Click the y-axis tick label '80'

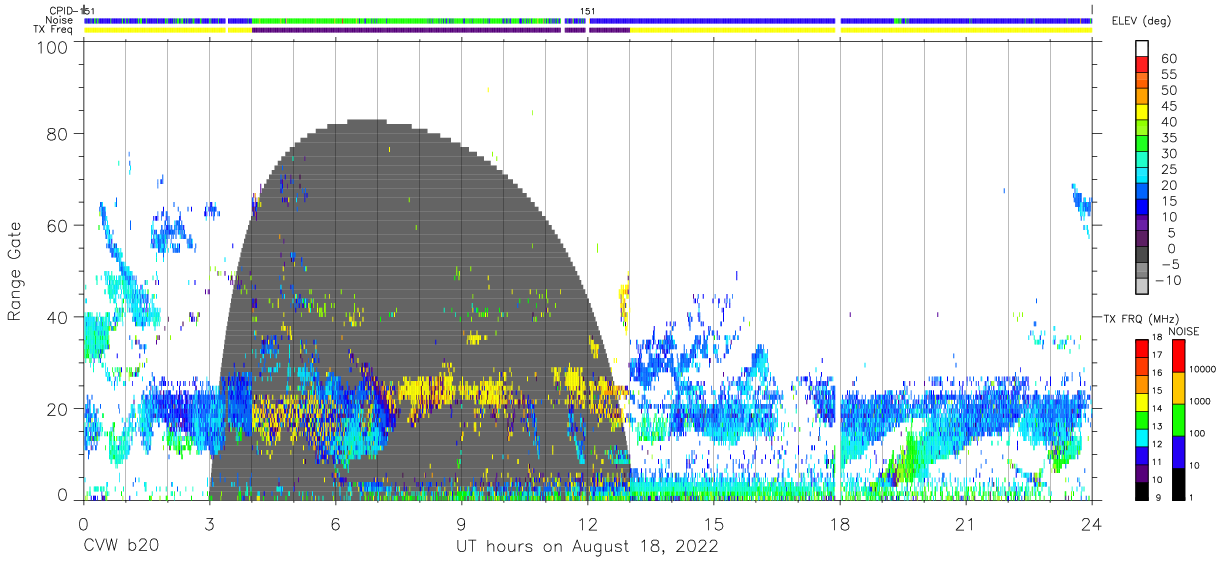[x=58, y=134]
